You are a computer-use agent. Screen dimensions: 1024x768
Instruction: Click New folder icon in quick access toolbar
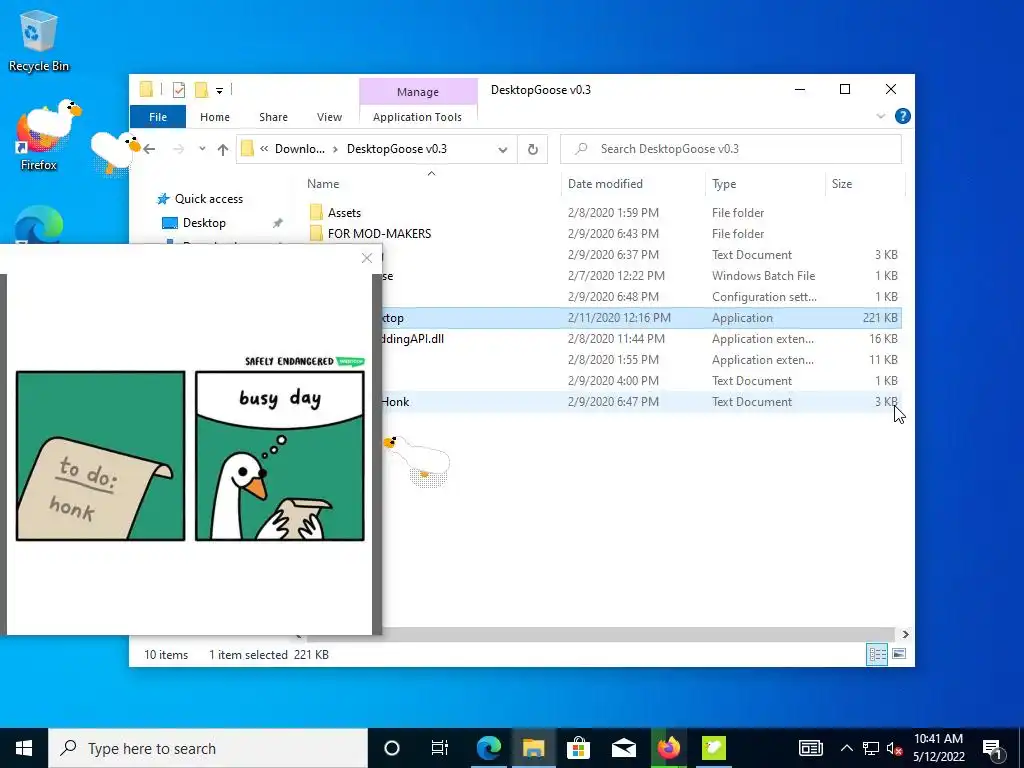202,90
